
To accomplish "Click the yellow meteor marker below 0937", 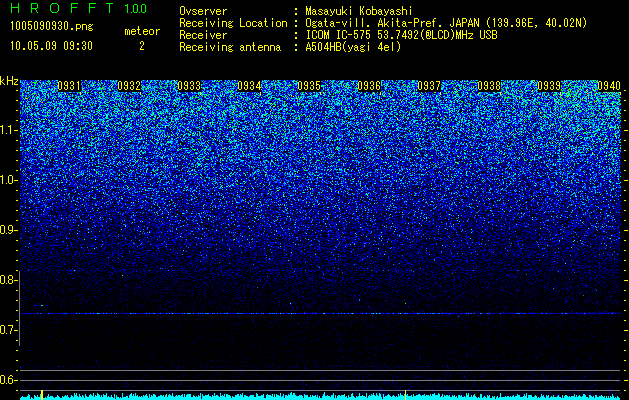I will click(x=406, y=394).
